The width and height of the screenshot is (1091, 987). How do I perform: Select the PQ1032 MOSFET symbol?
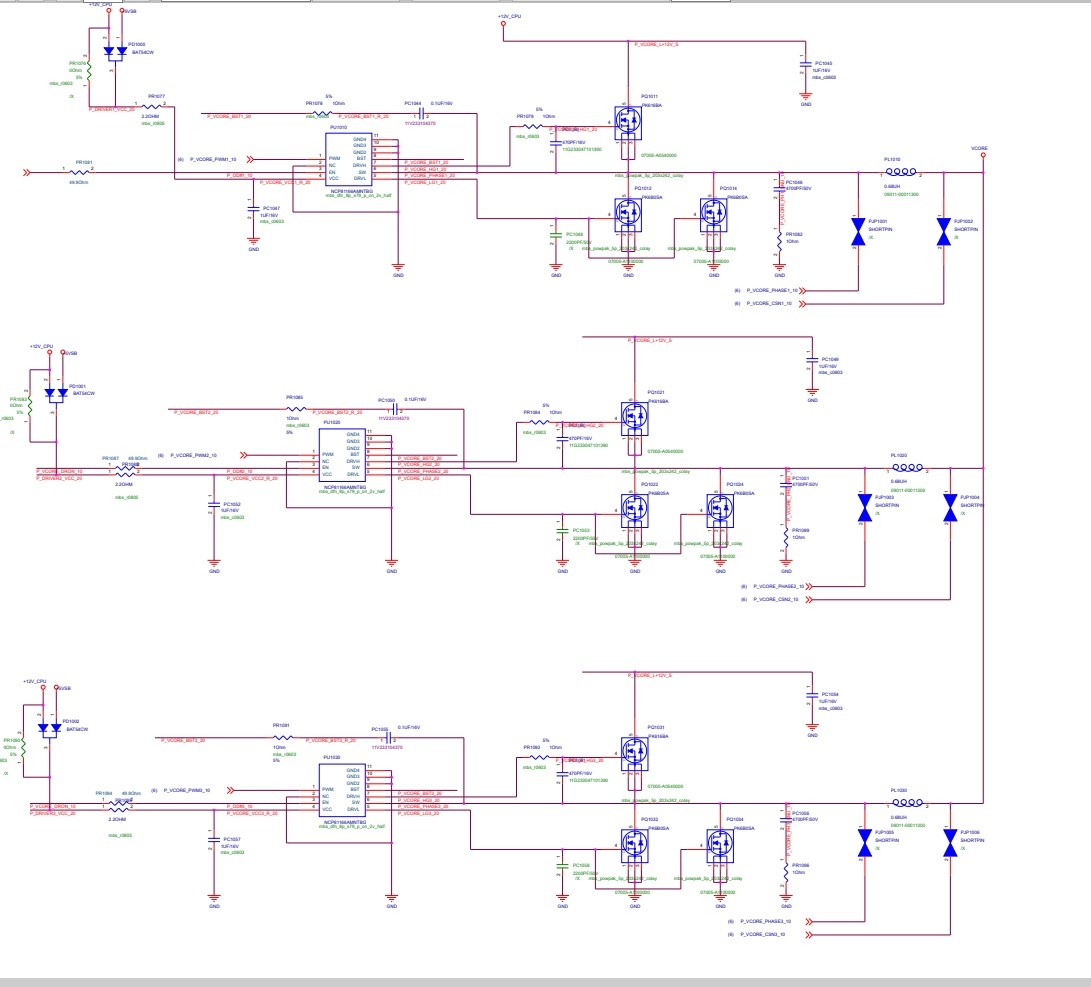coord(635,846)
